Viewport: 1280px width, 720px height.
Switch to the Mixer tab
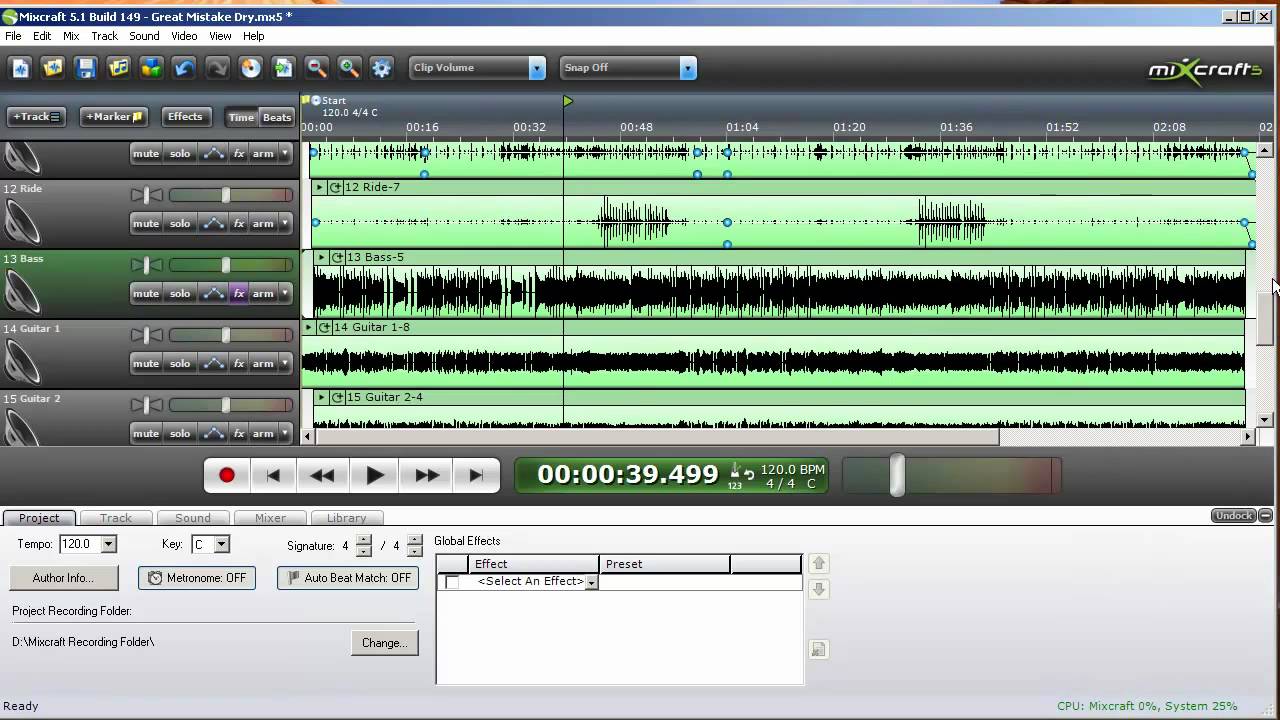[270, 518]
